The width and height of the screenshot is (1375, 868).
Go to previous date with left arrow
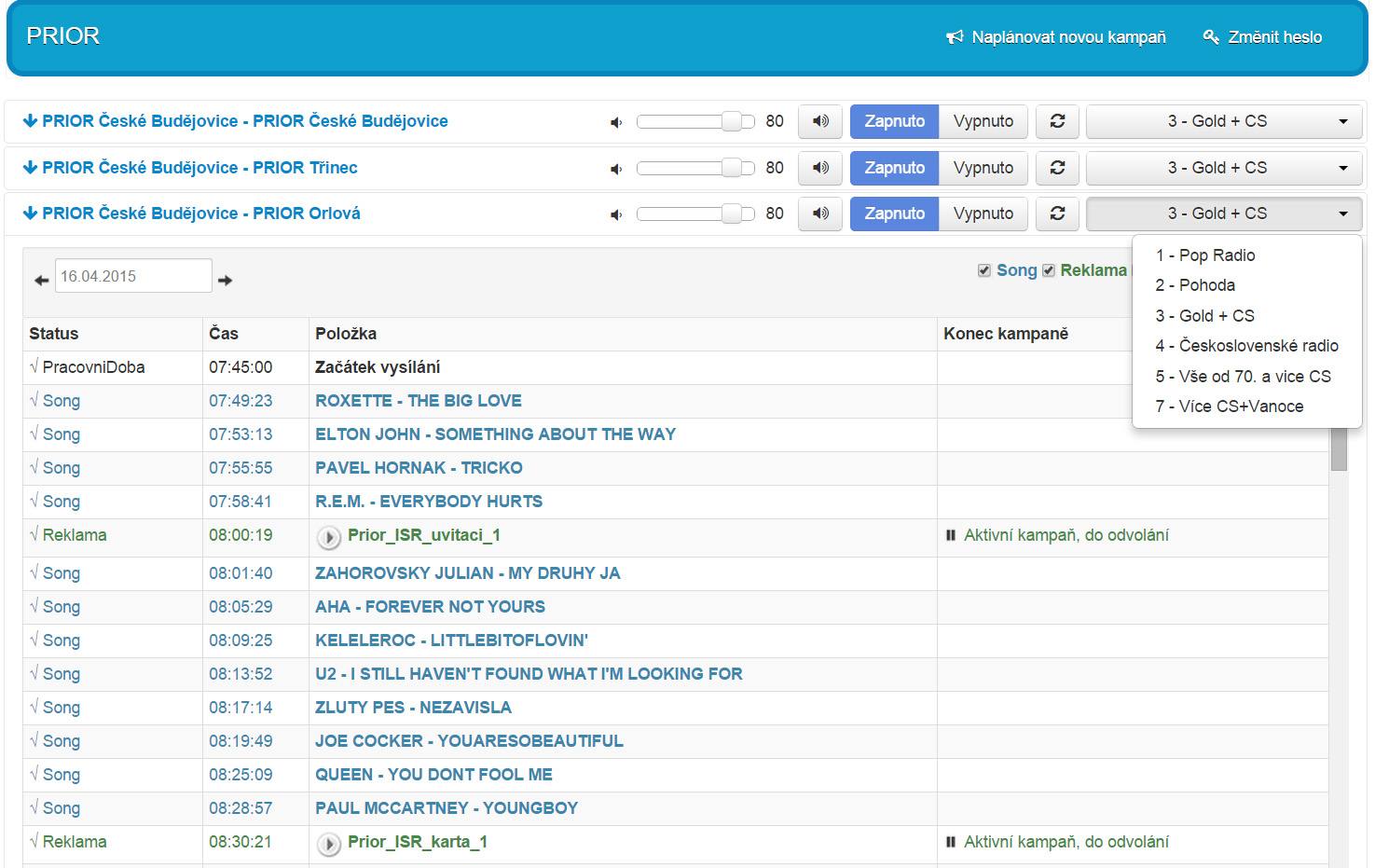(x=41, y=280)
